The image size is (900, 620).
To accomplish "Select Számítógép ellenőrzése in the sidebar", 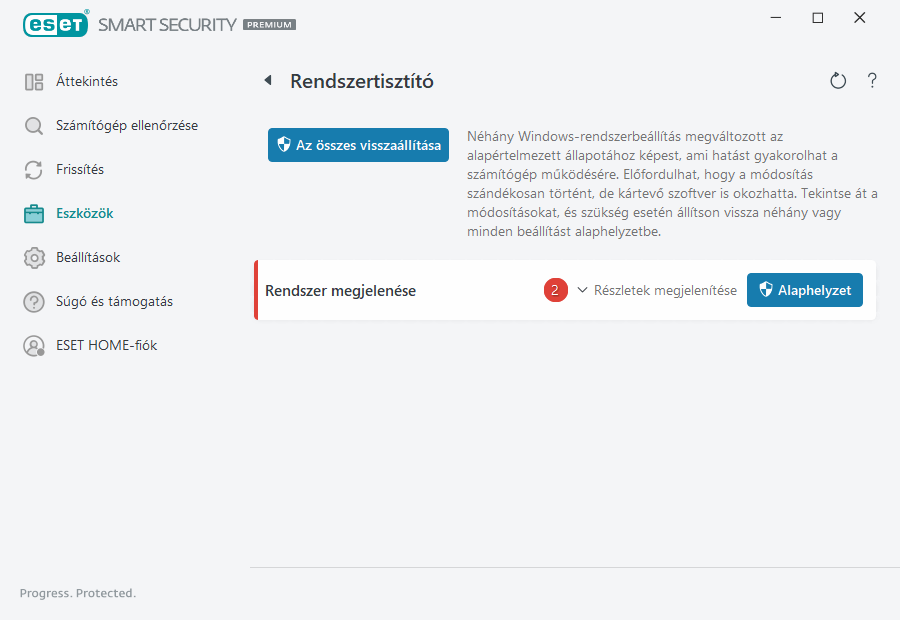I will (x=128, y=125).
